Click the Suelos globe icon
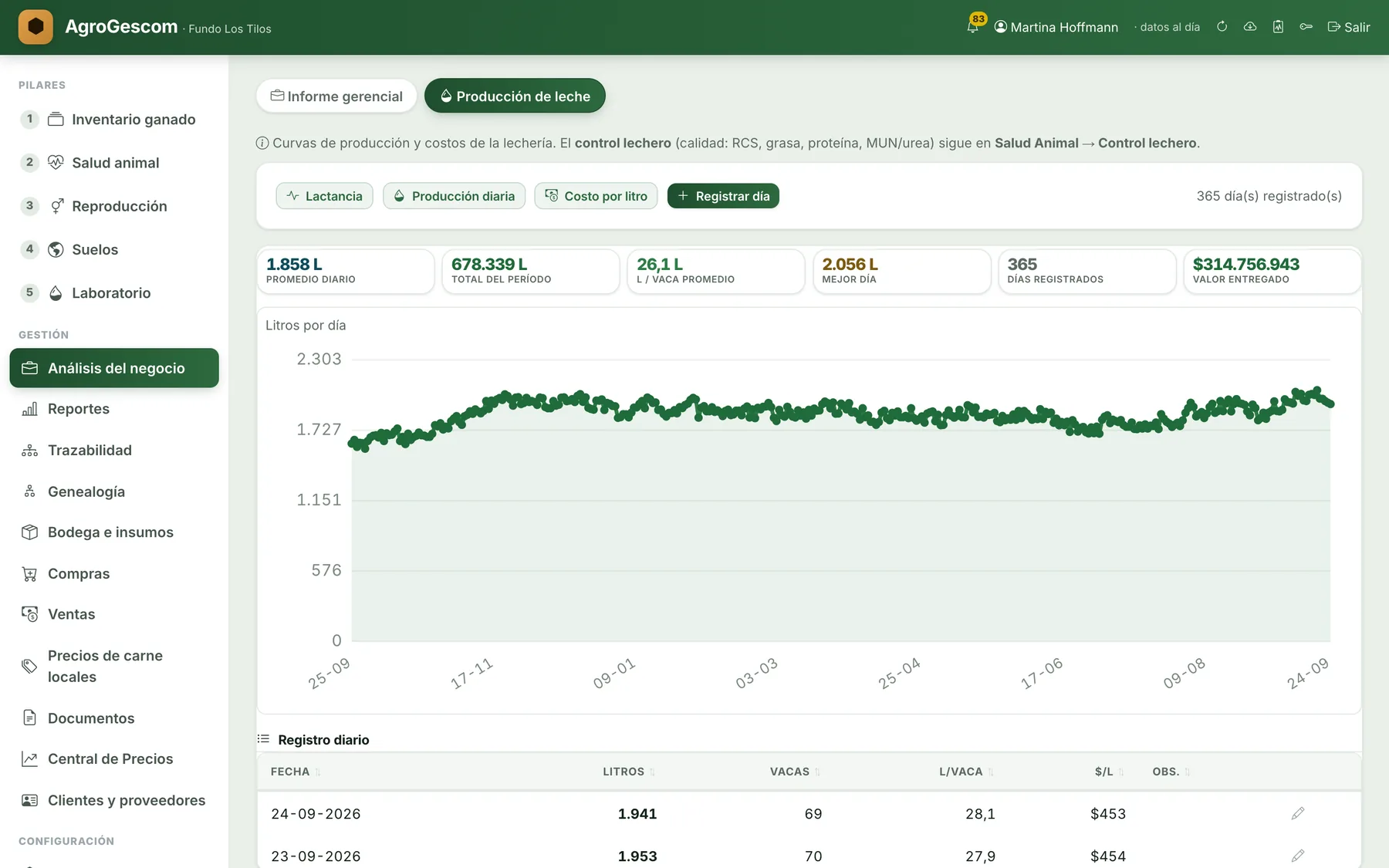 (x=56, y=249)
